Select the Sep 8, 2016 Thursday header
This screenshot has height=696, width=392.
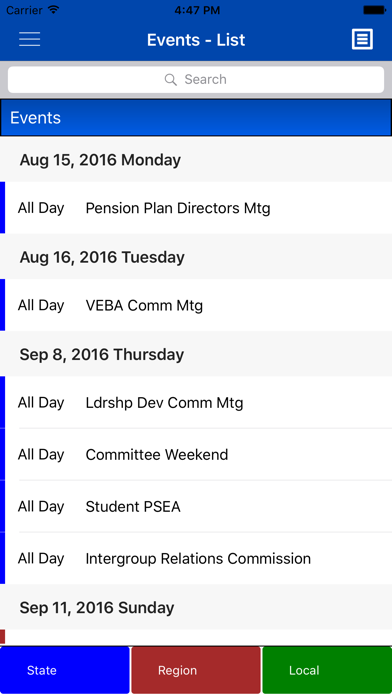[x=196, y=354]
